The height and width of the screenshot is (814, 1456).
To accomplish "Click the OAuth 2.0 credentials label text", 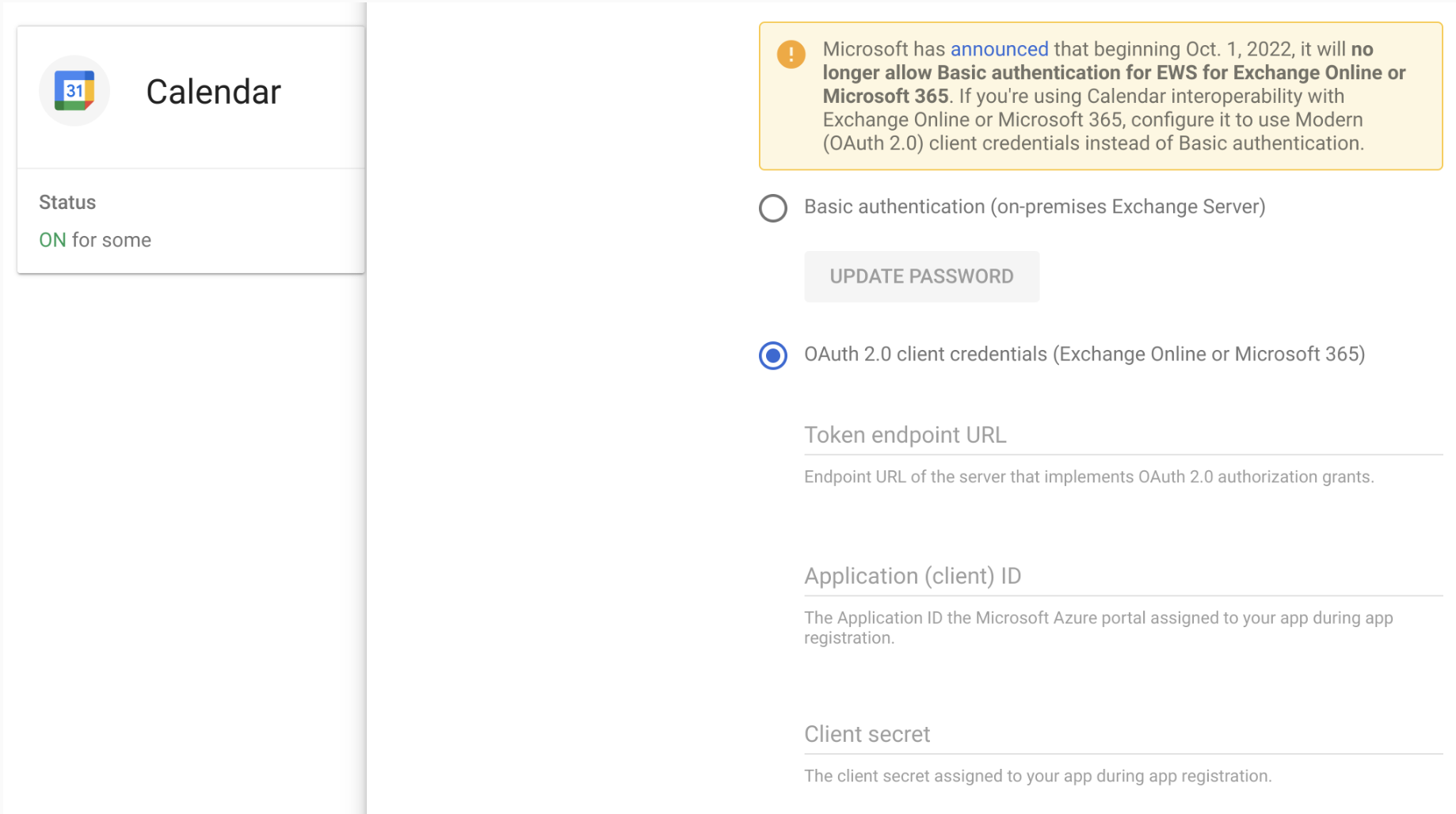I will coord(1084,354).
